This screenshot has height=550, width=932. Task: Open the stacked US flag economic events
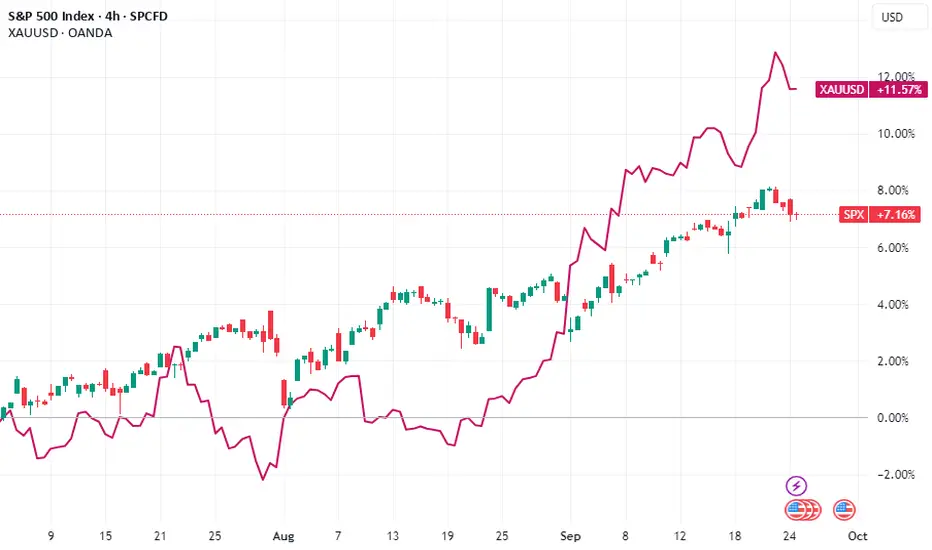(803, 510)
